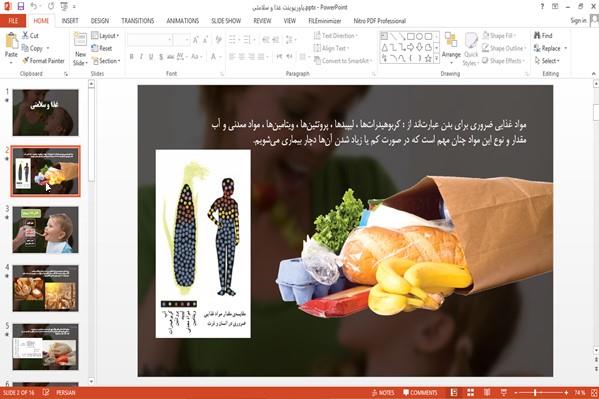Select slide 3 thumbnail with baby
The image size is (599, 399).
coord(45,230)
